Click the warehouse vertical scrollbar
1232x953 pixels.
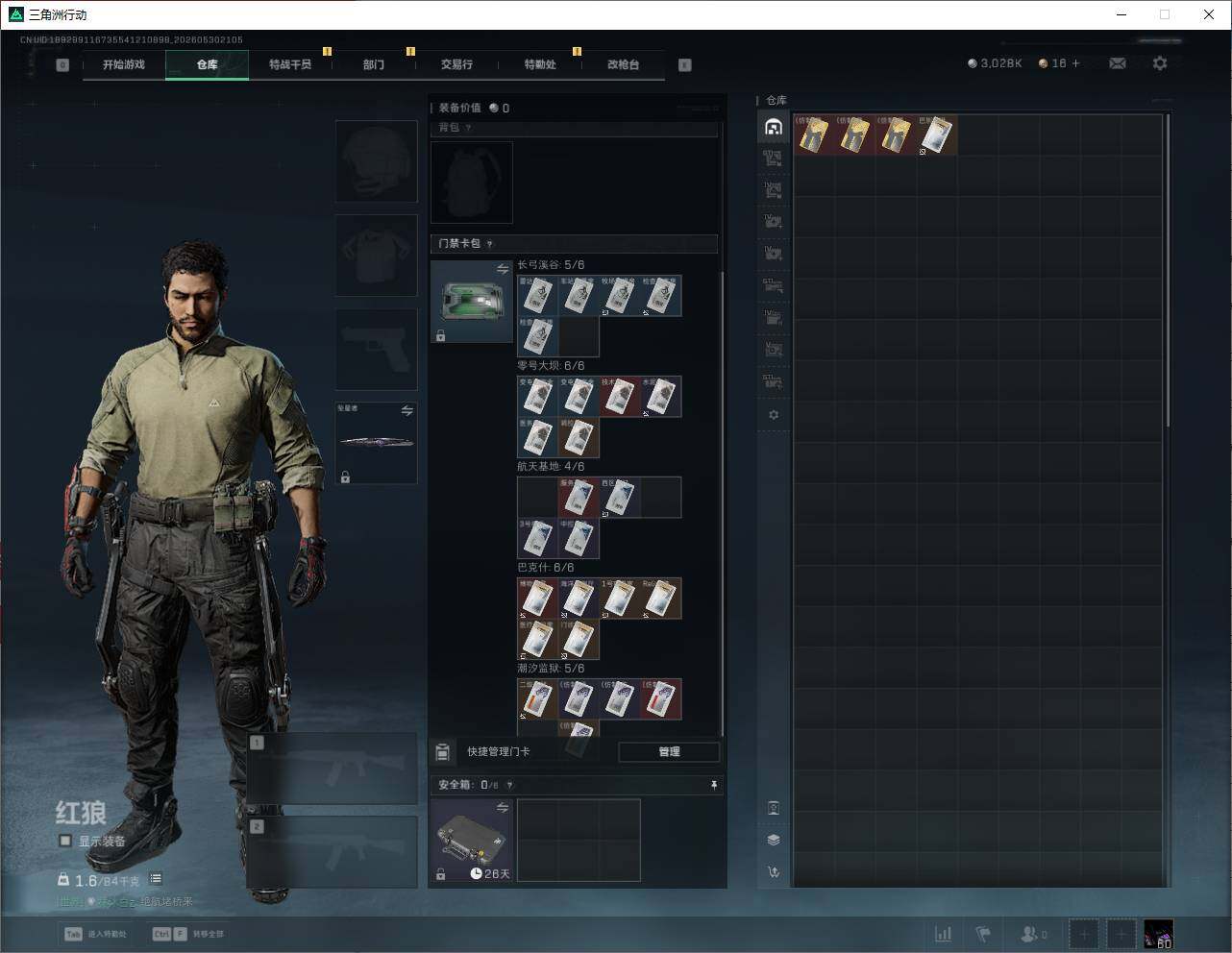click(x=1168, y=270)
